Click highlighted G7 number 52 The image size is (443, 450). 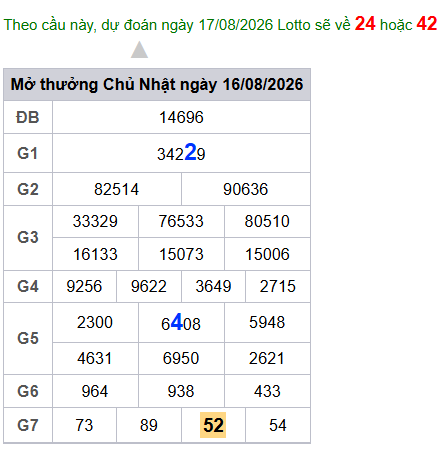pos(213,425)
